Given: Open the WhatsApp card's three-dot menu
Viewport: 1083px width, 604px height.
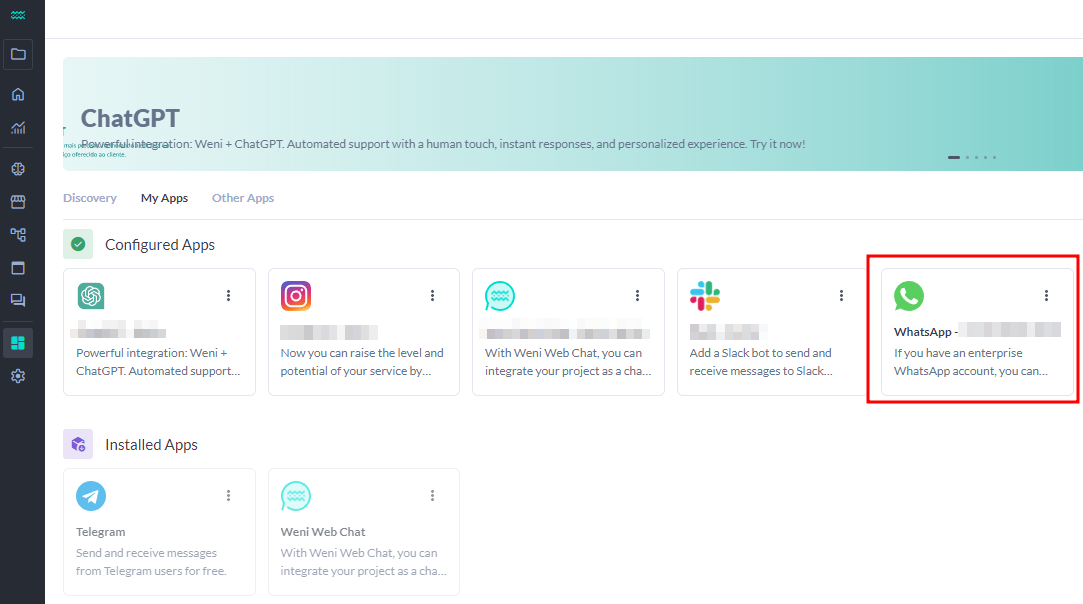Looking at the screenshot, I should click(1046, 295).
